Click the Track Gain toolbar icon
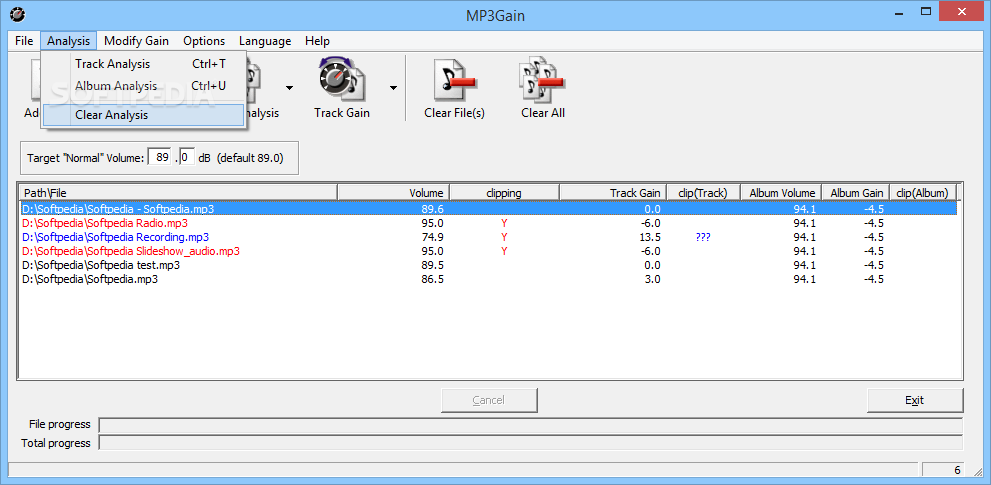The image size is (991, 485). [x=341, y=80]
